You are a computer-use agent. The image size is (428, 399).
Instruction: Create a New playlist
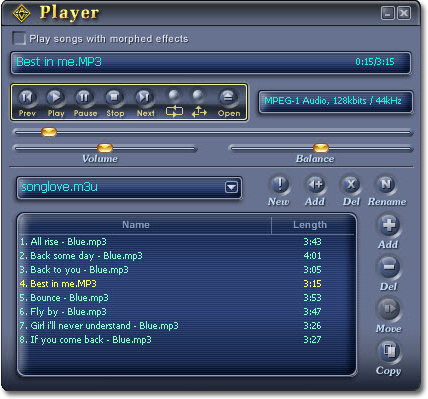click(x=279, y=184)
